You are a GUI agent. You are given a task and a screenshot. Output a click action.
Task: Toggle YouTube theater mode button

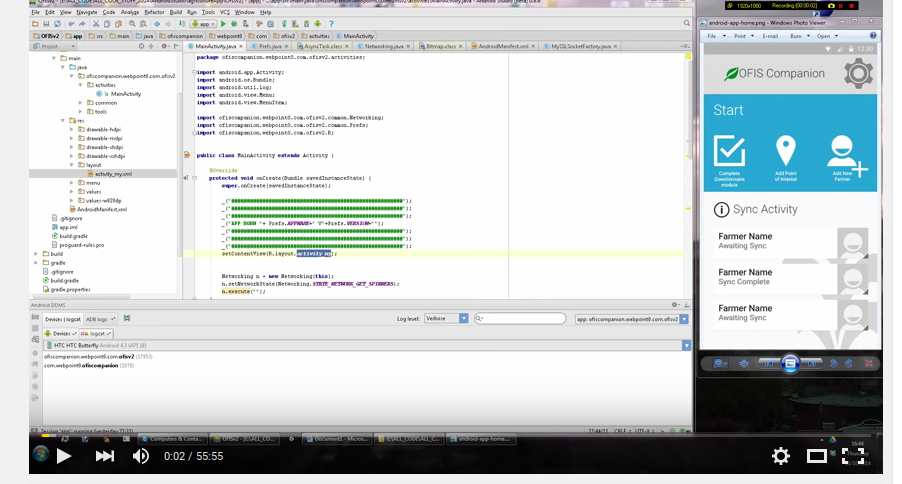817,456
